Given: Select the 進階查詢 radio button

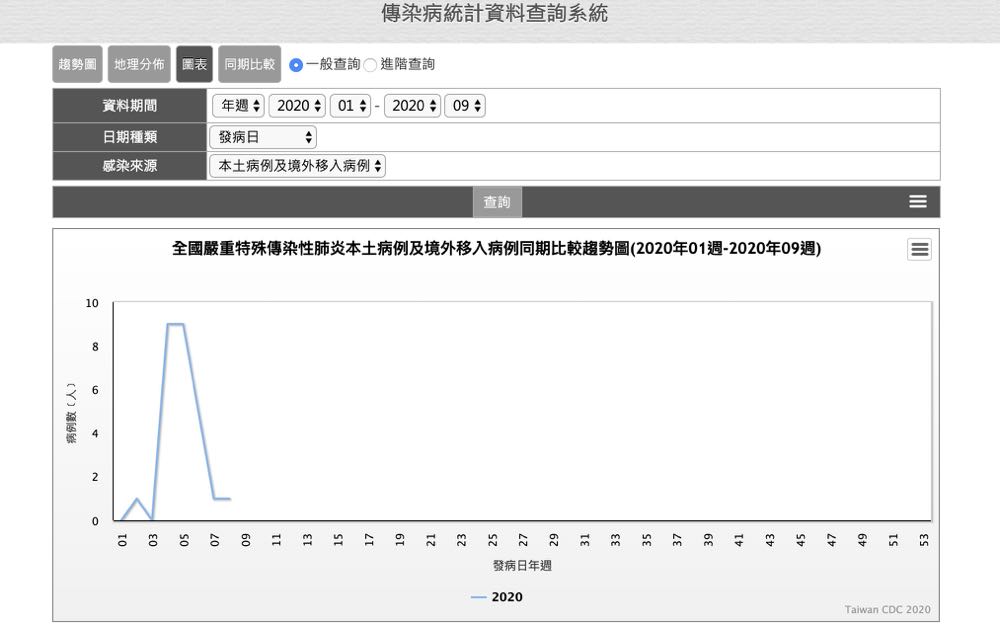Looking at the screenshot, I should click(370, 65).
